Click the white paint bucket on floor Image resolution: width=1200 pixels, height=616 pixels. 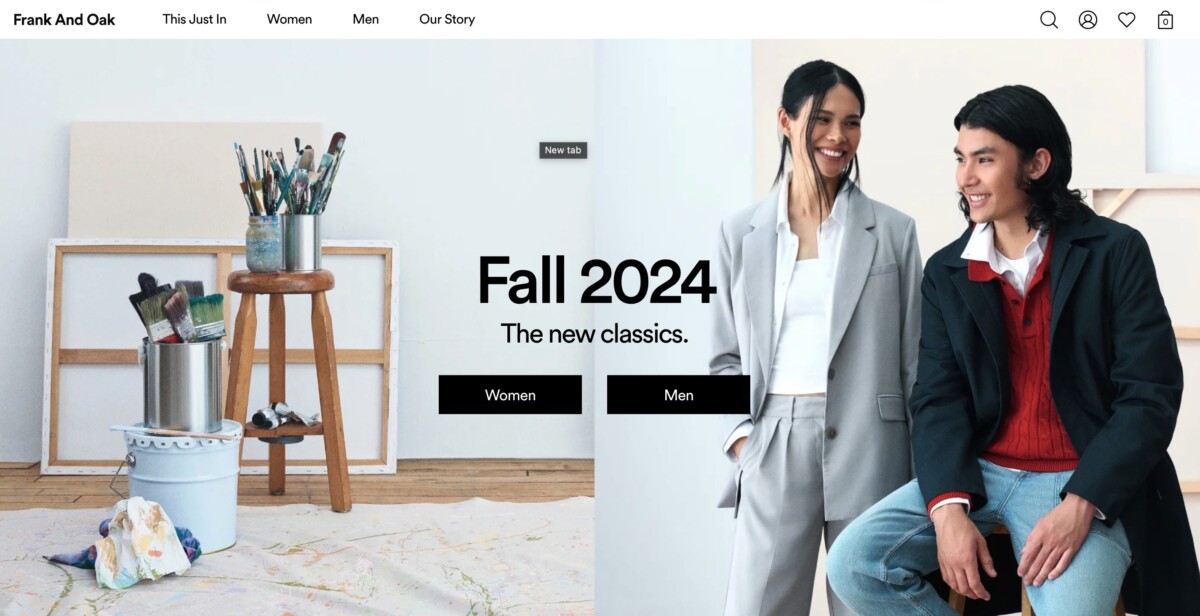click(x=179, y=485)
